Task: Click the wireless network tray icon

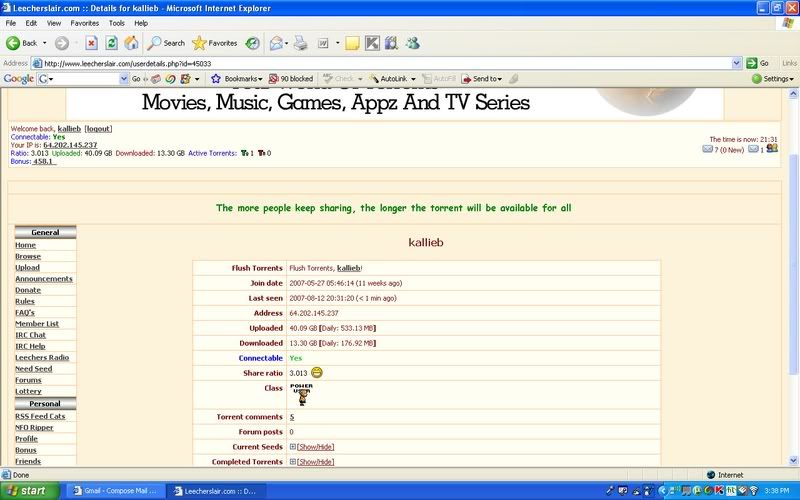Action: coord(753,491)
